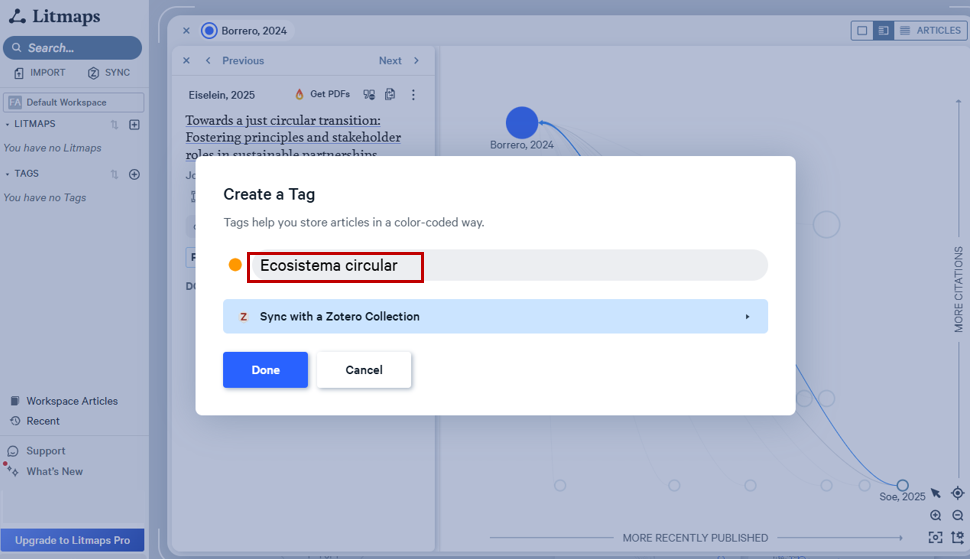Zoom out on the map
970x559 pixels.
point(958,516)
